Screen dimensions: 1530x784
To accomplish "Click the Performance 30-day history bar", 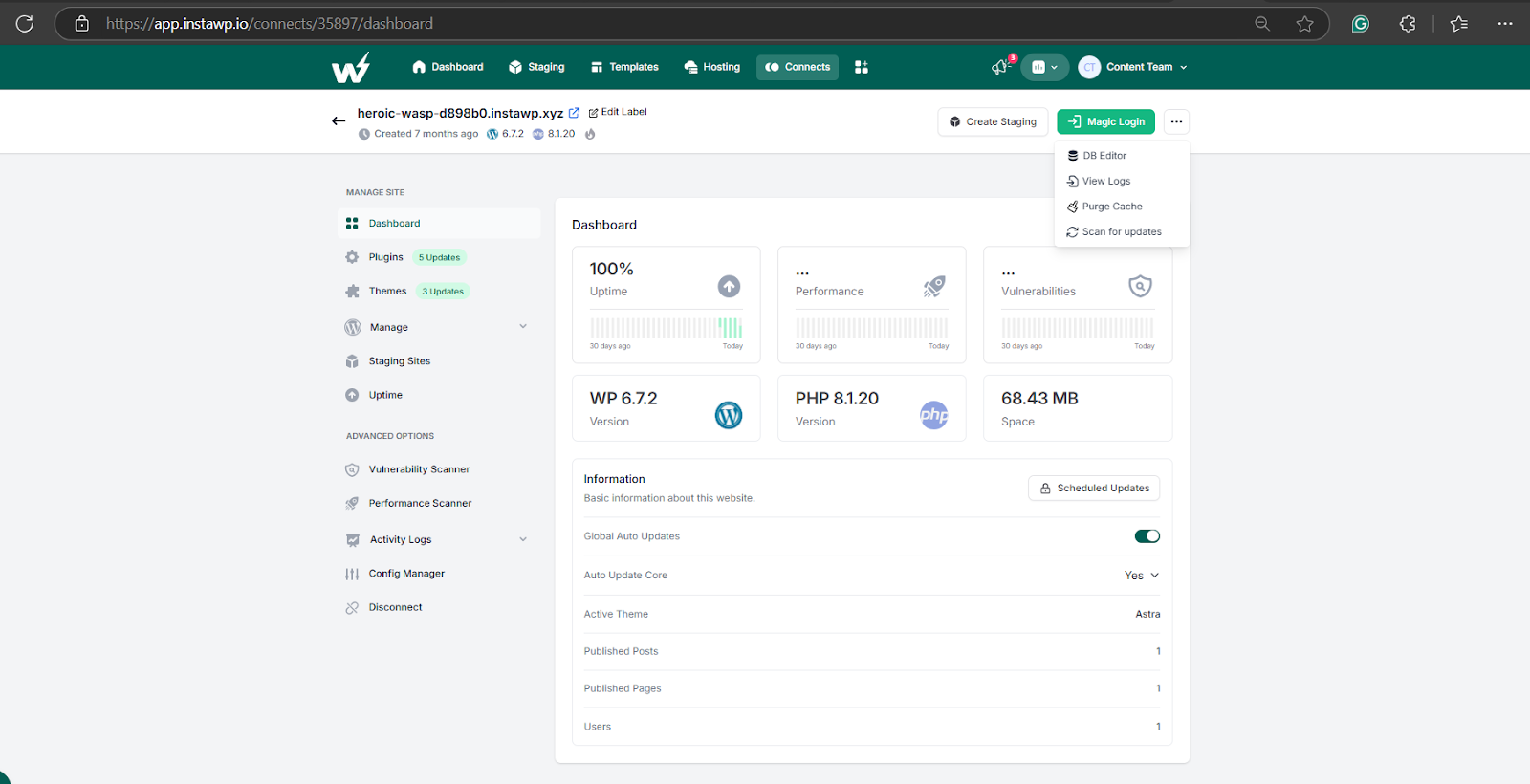I will [872, 328].
